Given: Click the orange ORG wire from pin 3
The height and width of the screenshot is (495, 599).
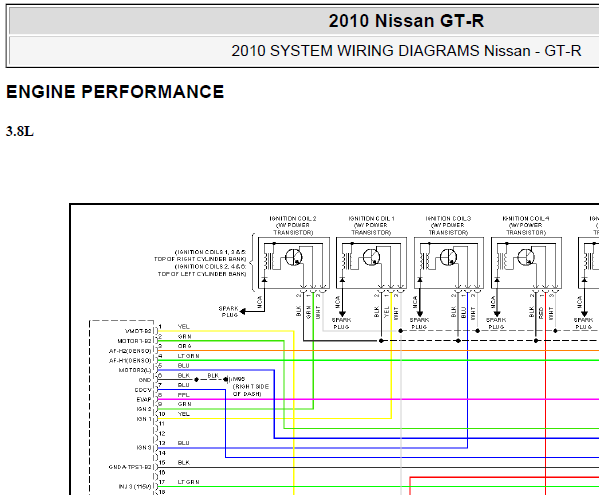Looking at the screenshot, I should (378, 350).
